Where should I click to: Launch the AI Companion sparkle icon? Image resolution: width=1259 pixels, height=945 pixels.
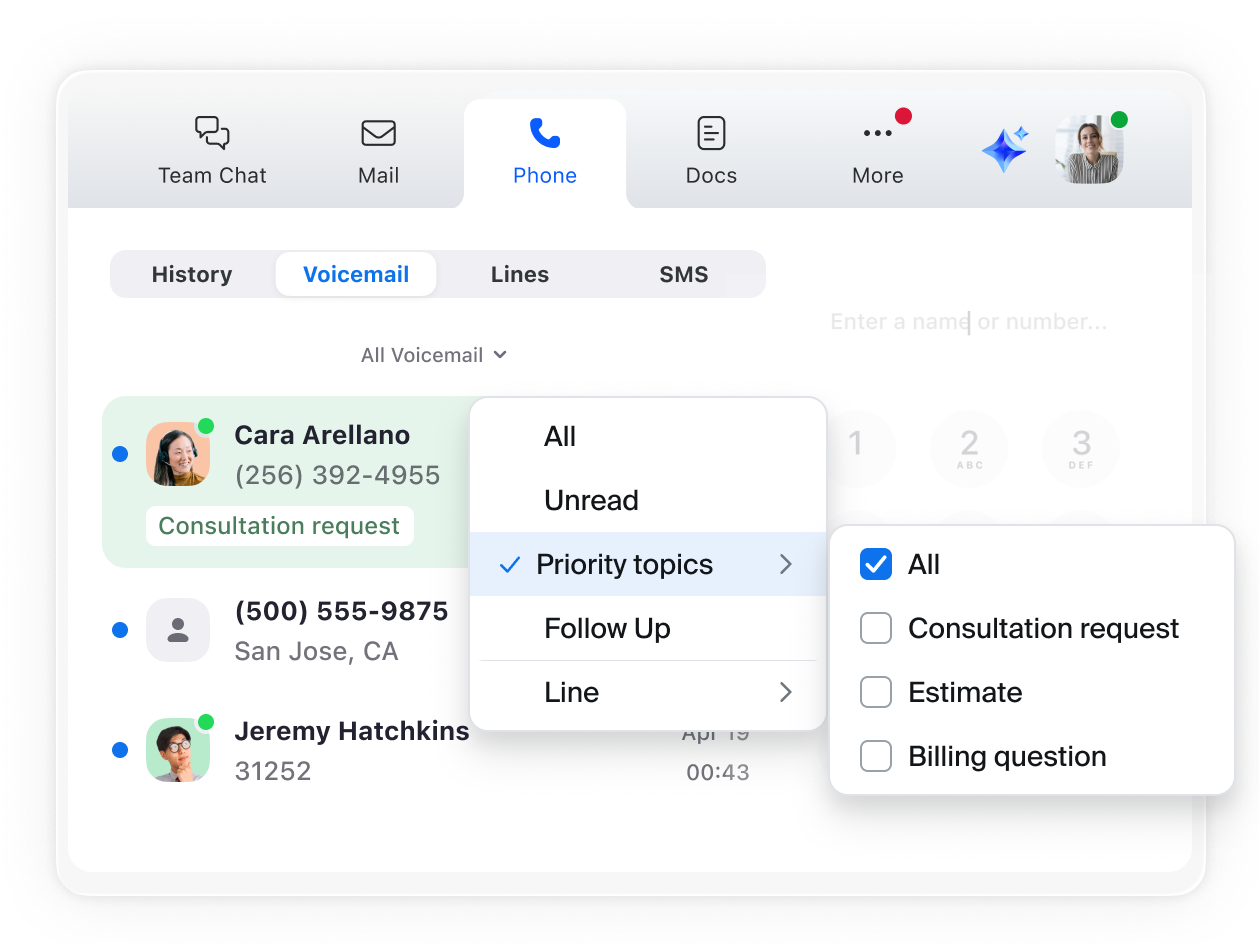1004,147
